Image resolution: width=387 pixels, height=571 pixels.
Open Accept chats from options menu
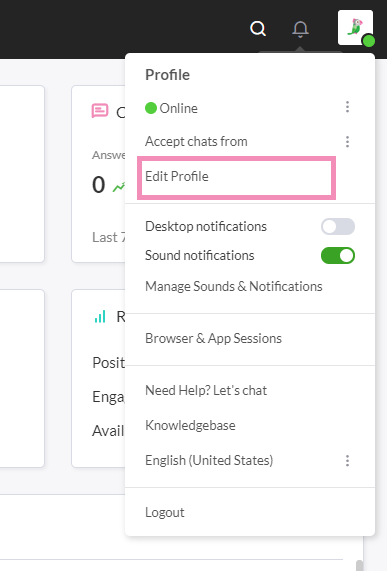coord(347,141)
